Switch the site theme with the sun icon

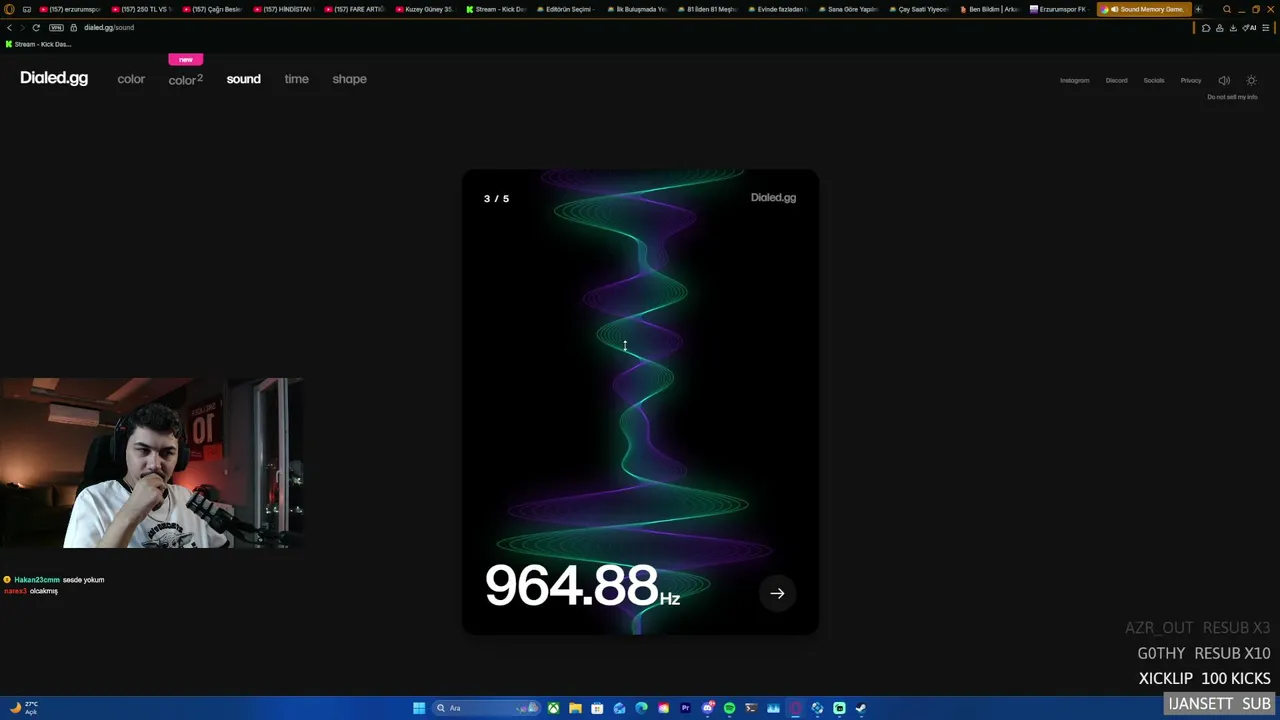coord(1251,80)
